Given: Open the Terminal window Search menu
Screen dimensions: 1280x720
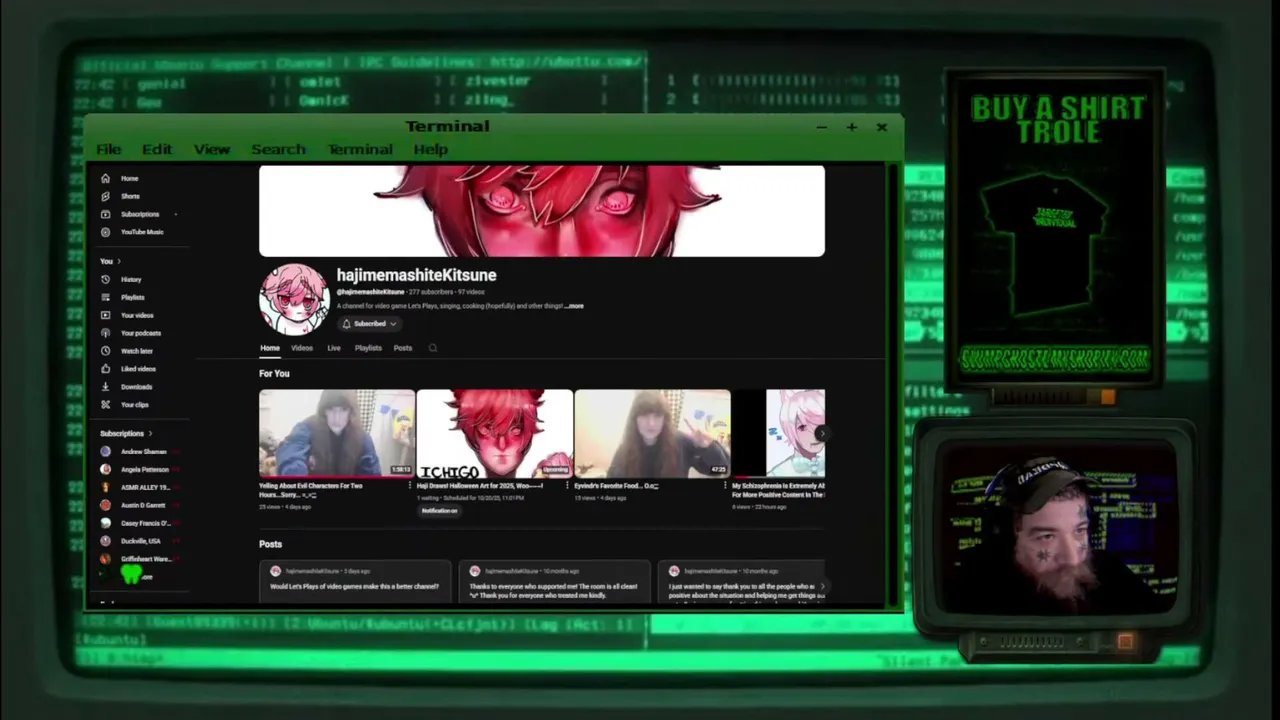Looking at the screenshot, I should pyautogui.click(x=278, y=149).
